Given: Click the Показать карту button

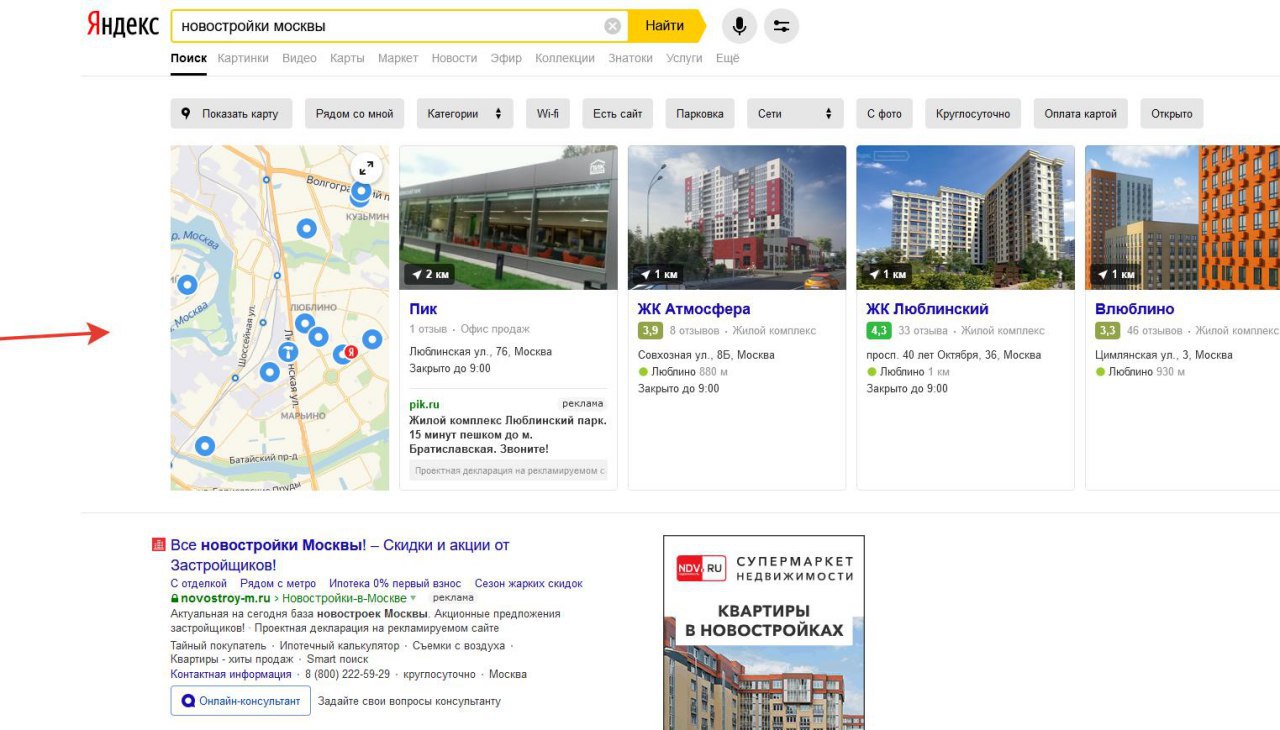Looking at the screenshot, I should (231, 114).
